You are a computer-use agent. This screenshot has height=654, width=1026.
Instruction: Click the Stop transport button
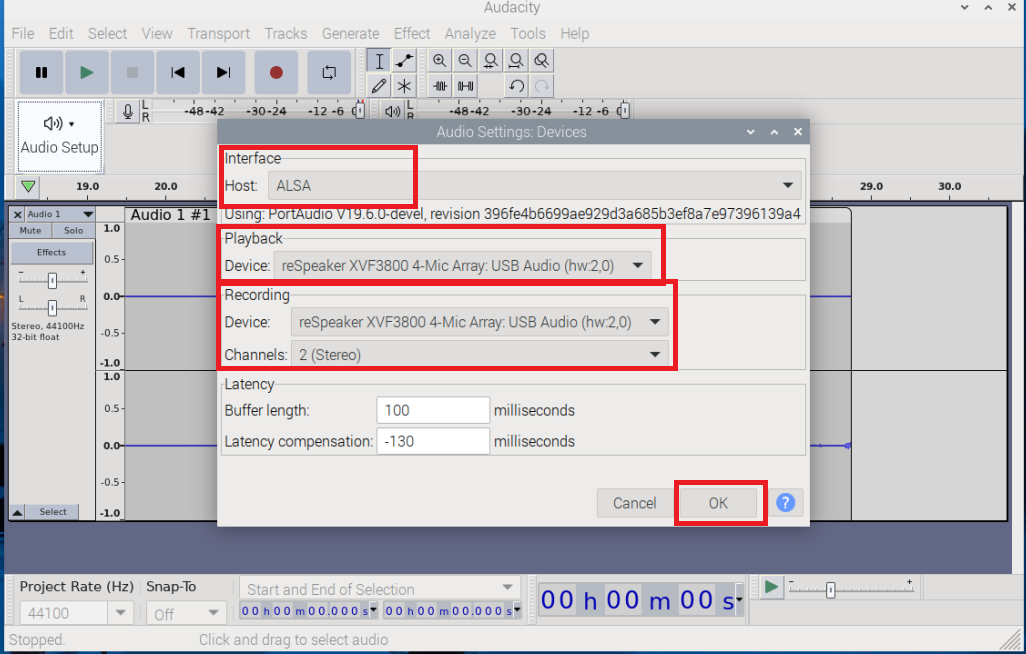(132, 73)
